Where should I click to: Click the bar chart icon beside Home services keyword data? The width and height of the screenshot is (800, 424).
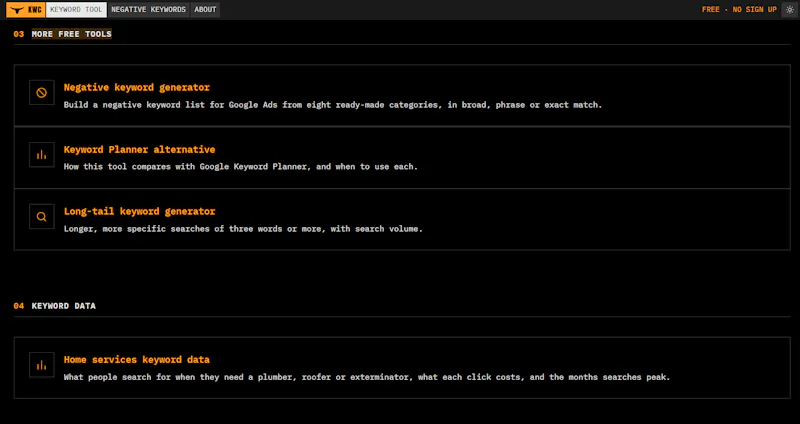[42, 365]
